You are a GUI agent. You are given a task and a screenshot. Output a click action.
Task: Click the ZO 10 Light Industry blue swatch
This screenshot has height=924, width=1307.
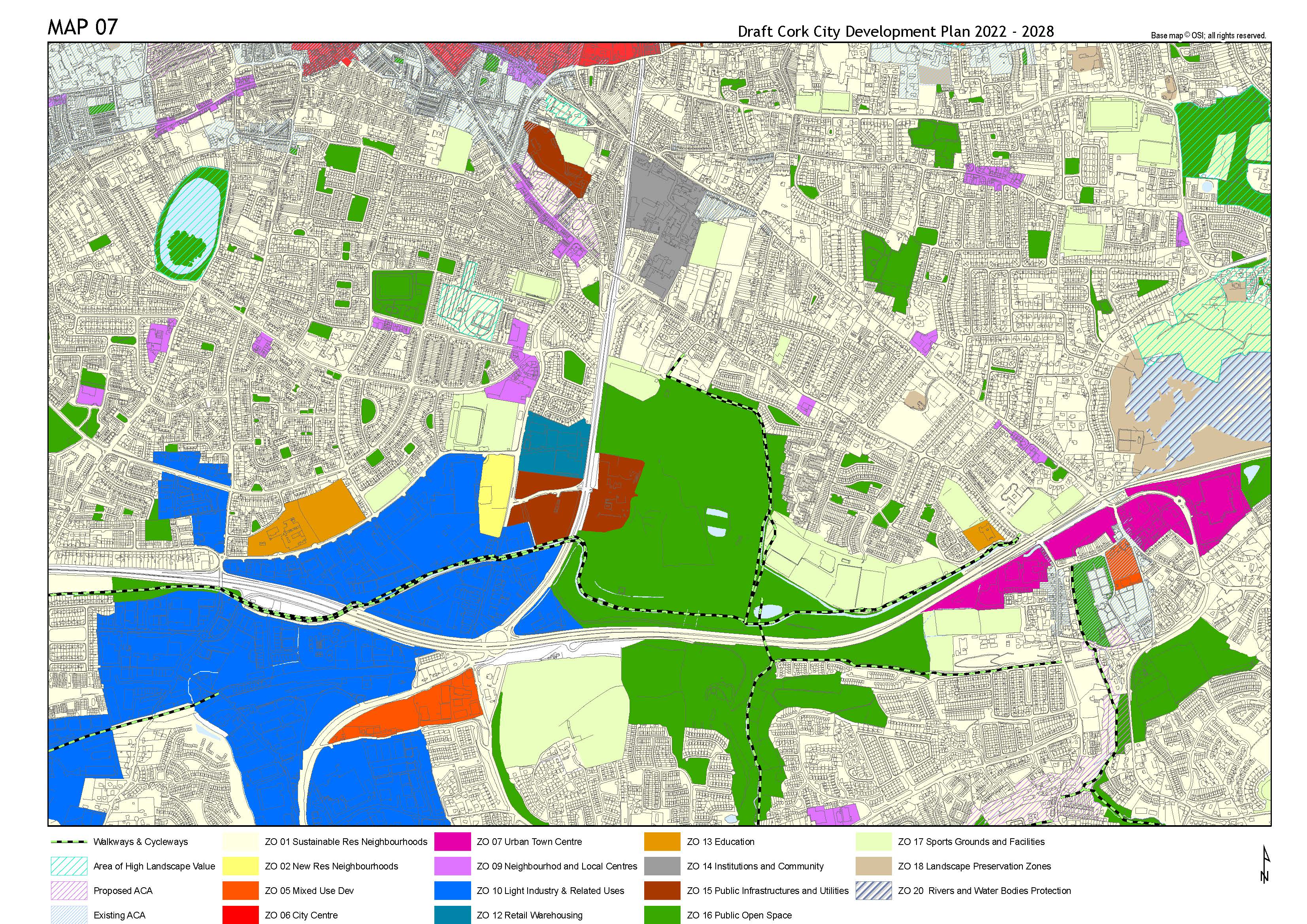coord(452,890)
